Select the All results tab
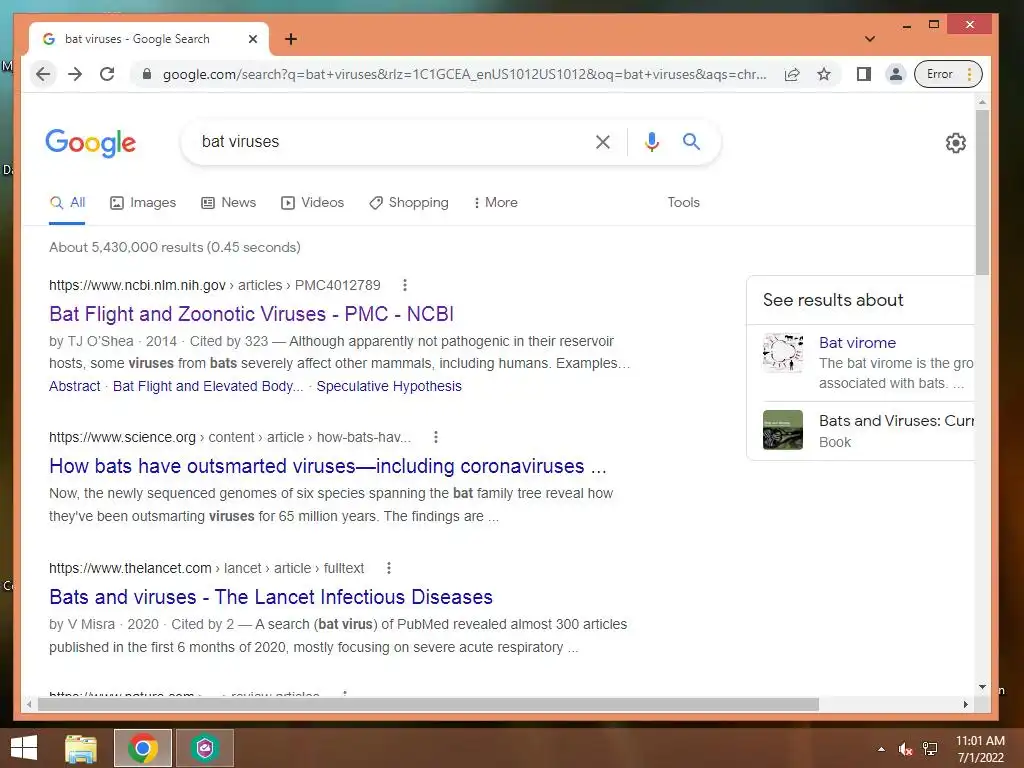The image size is (1024, 768). (67, 202)
